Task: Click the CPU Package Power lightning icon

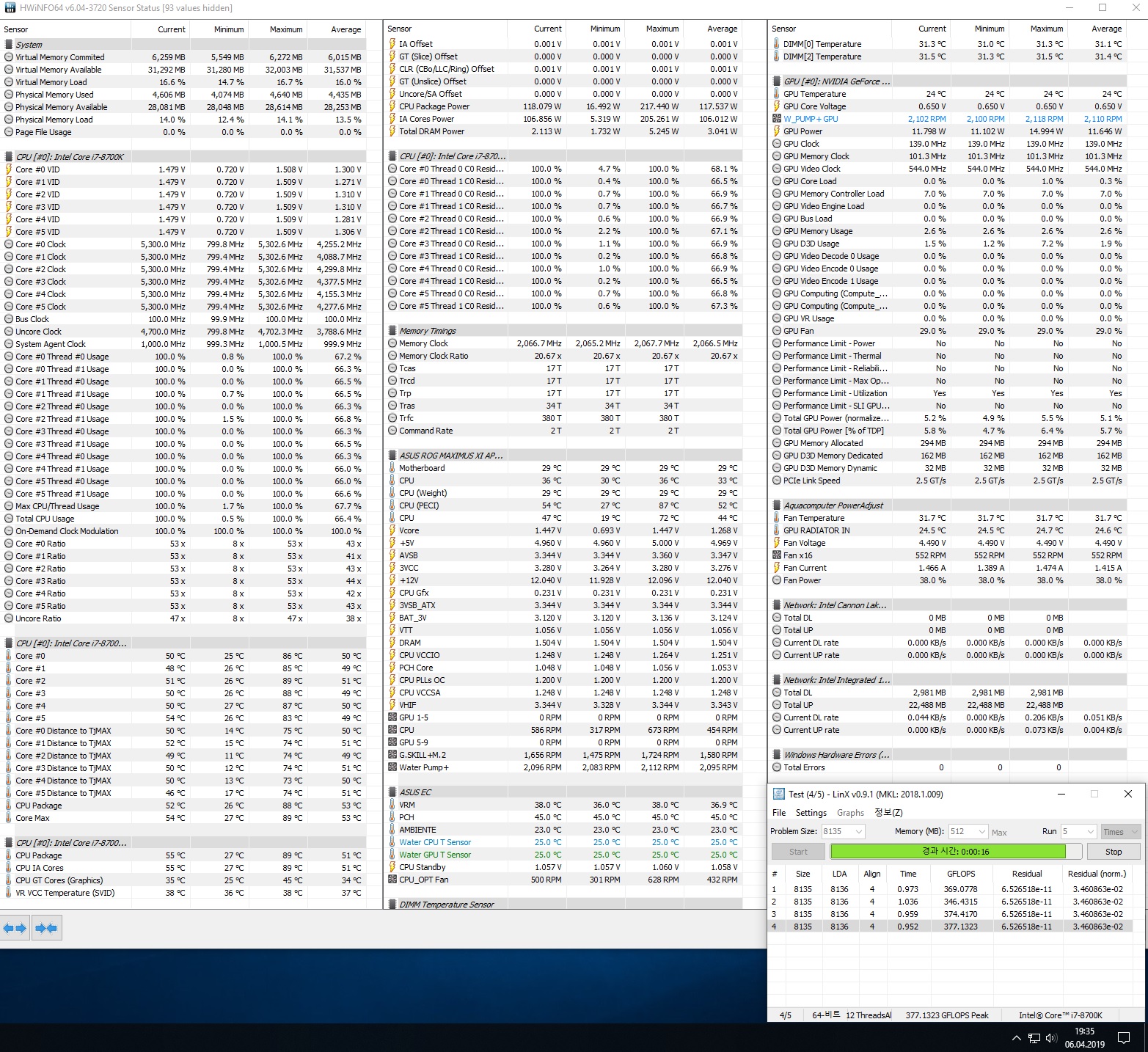Action: pos(392,106)
